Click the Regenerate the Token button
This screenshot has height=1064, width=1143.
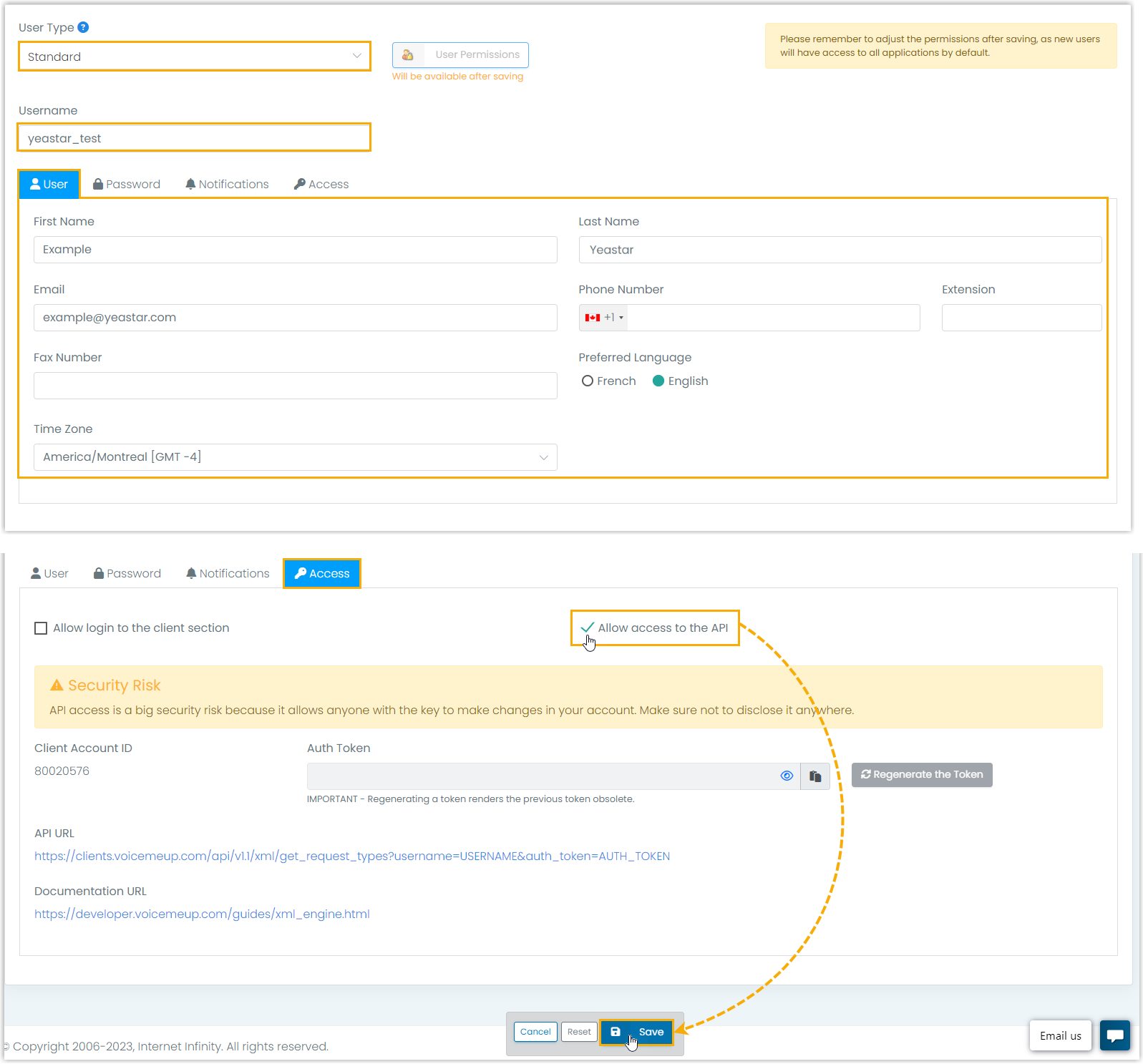pos(921,775)
